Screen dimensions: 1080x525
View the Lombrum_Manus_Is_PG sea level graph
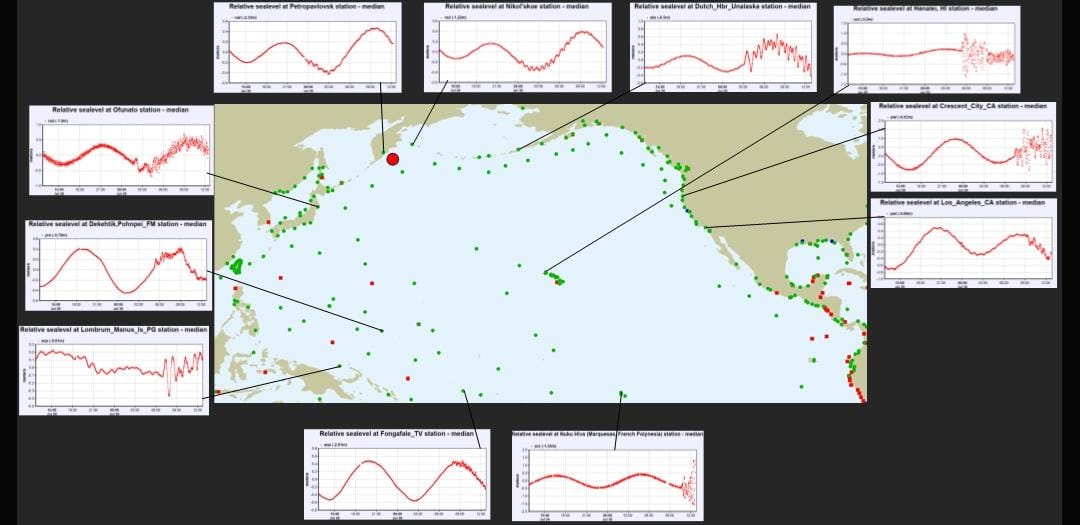[113, 370]
